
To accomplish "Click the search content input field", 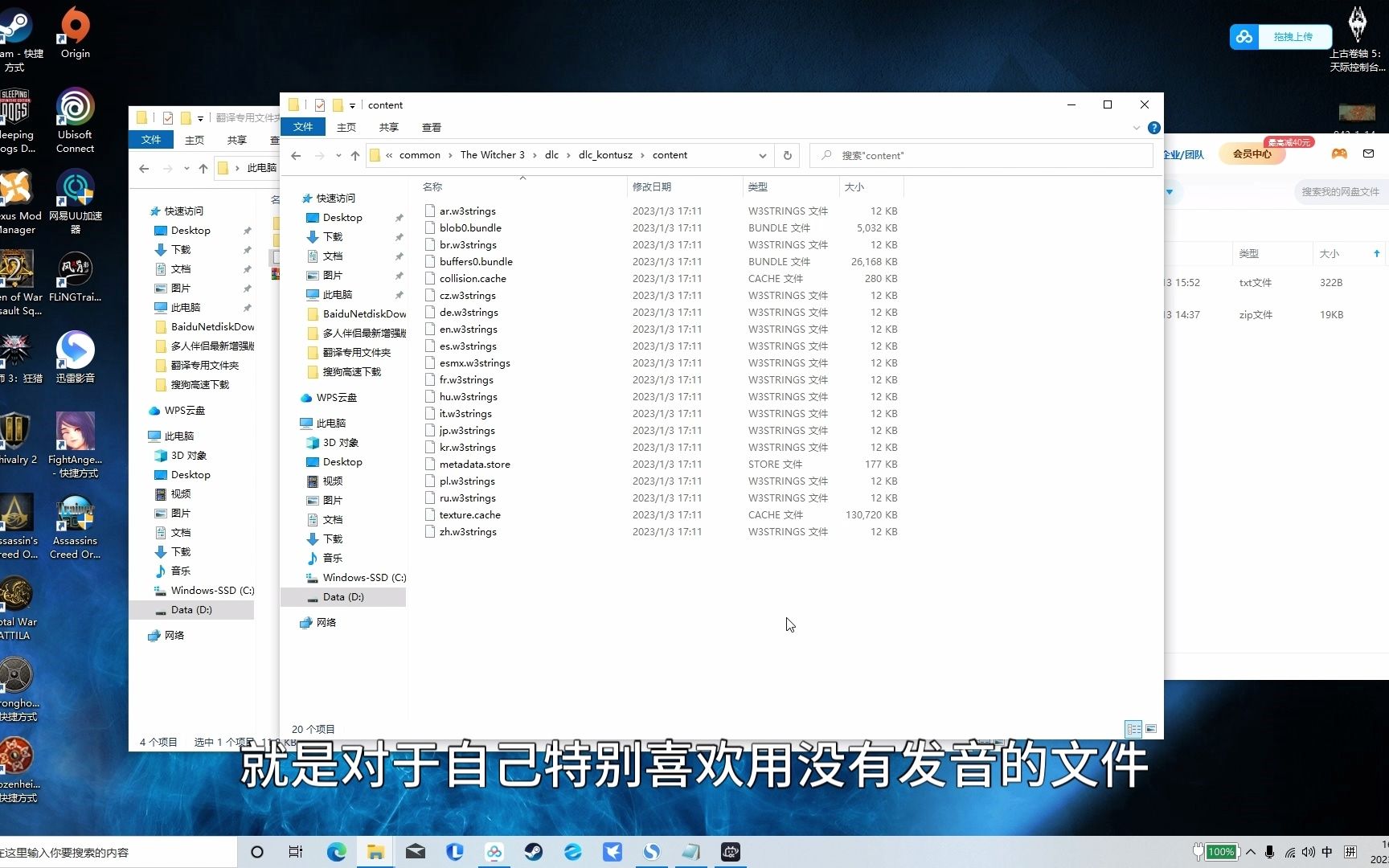I will [x=981, y=155].
